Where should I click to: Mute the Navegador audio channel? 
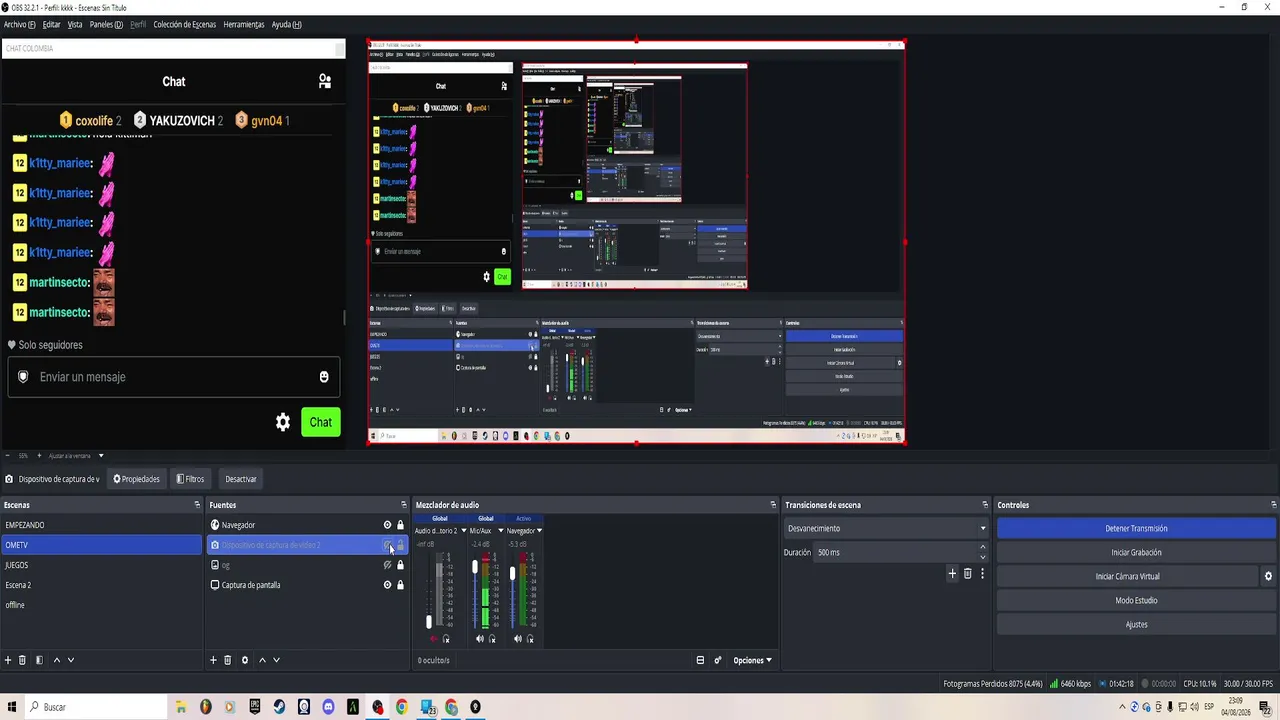pyautogui.click(x=517, y=639)
